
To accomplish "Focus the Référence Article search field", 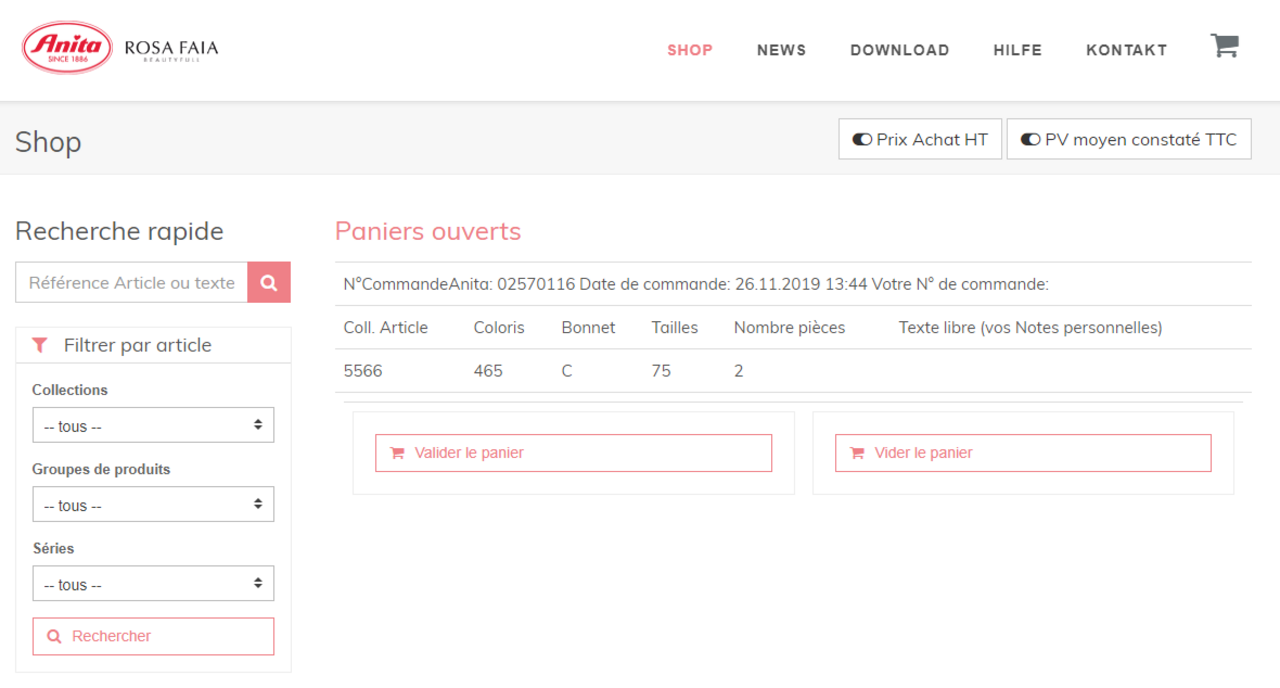I will coord(131,283).
